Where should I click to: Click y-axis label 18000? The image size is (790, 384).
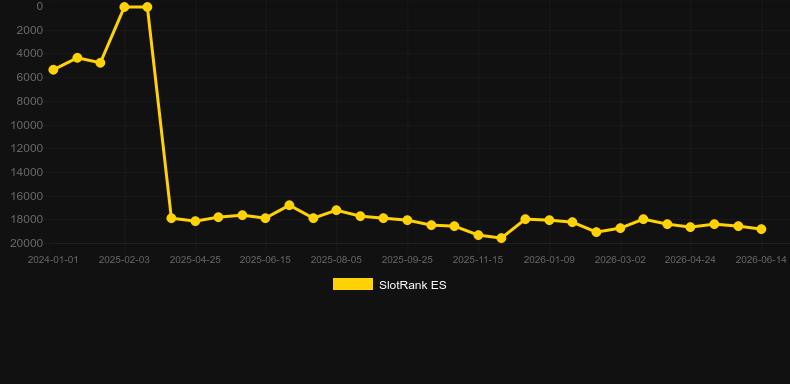pos(27,220)
